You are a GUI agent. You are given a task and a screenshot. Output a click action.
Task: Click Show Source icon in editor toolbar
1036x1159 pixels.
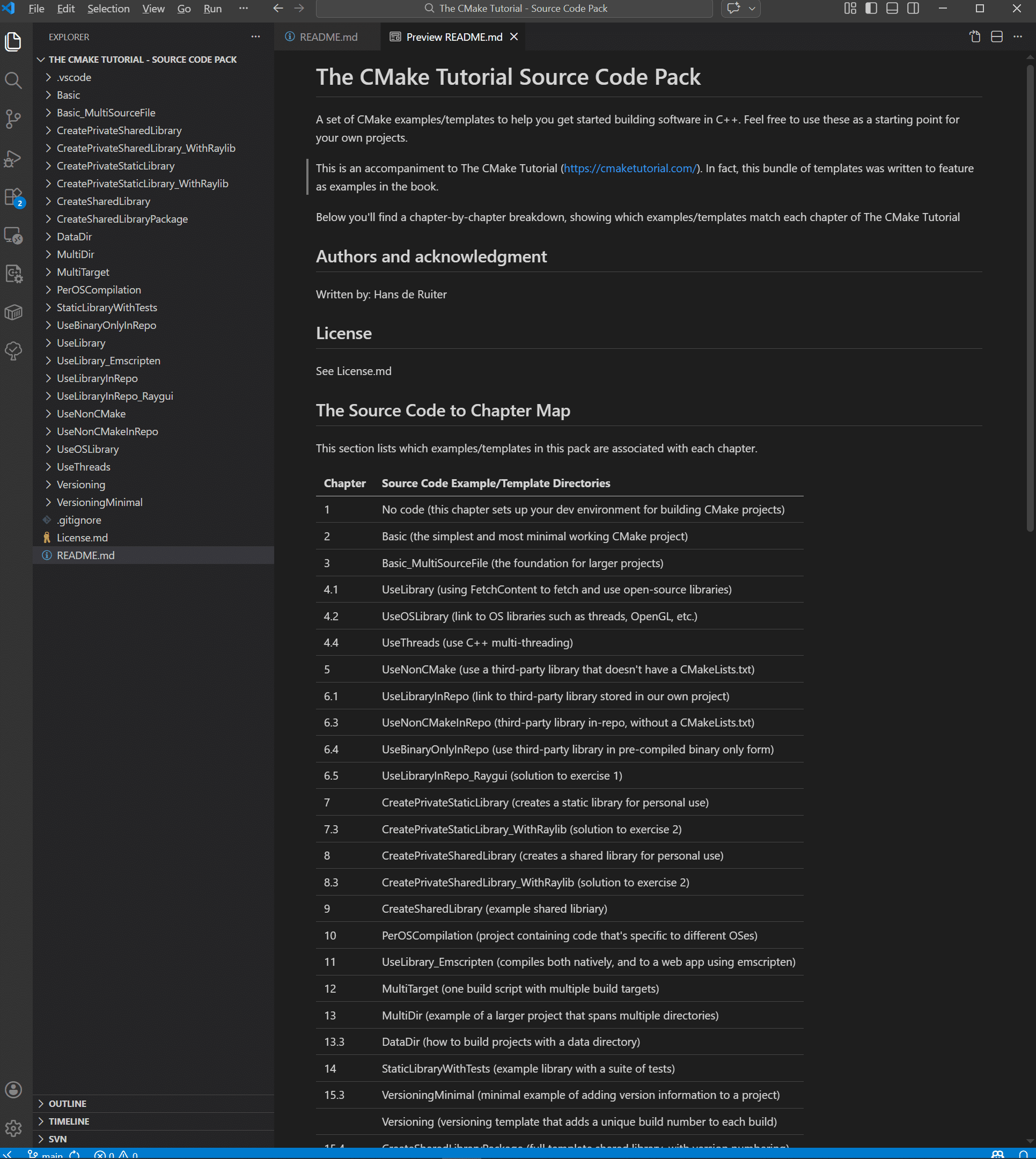(x=974, y=37)
